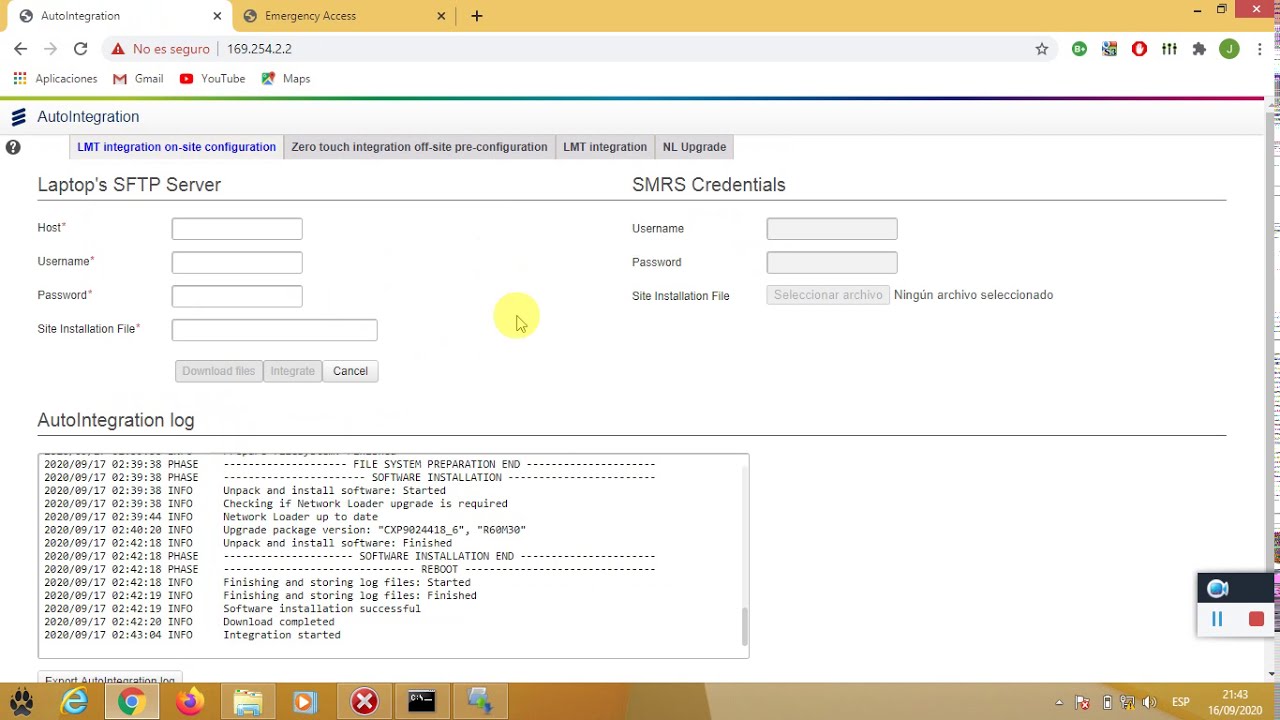Open the Maps bookmark
Image resolution: width=1280 pixels, height=720 pixels.
(x=286, y=78)
